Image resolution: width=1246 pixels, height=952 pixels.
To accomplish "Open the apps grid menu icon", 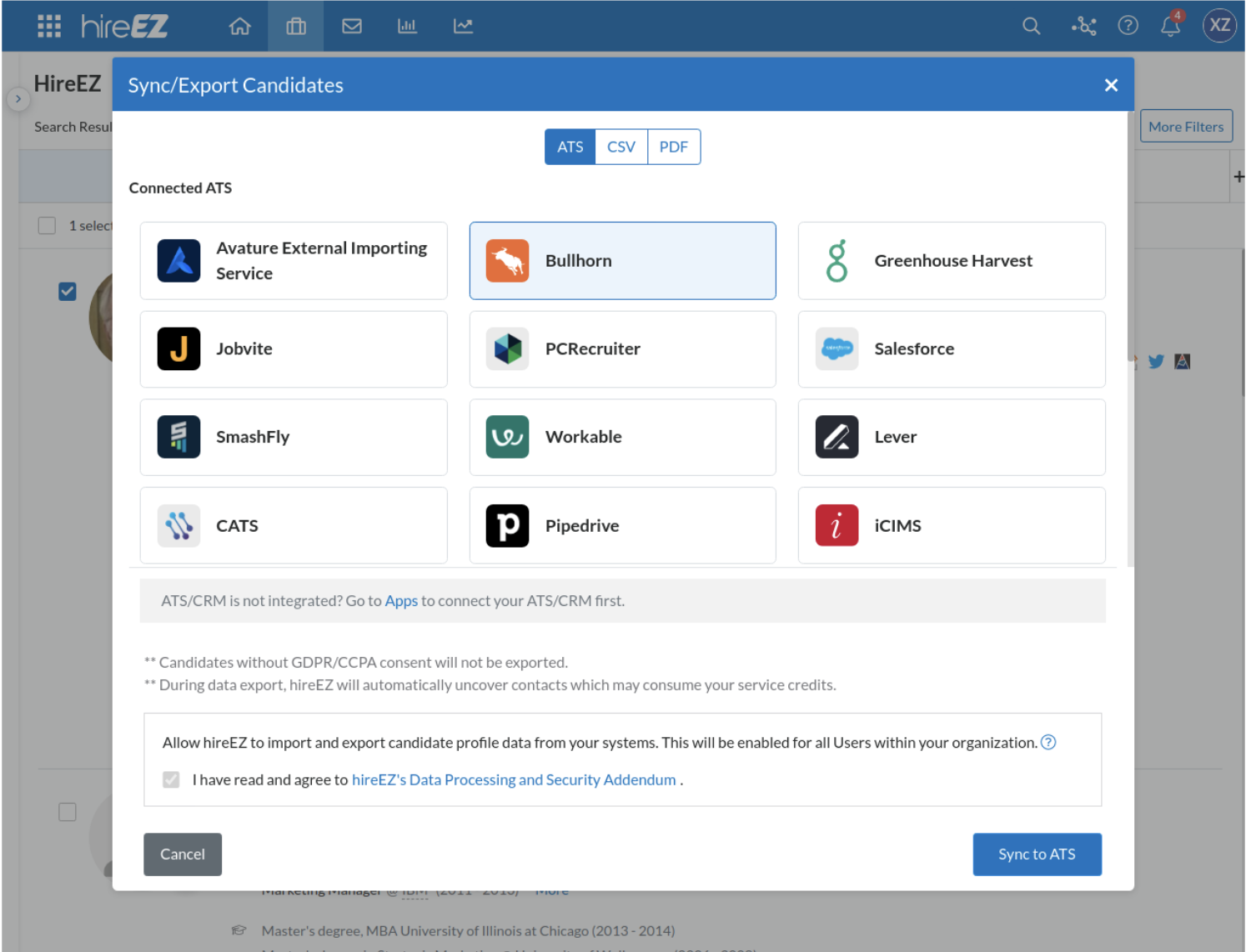I will (x=49, y=27).
